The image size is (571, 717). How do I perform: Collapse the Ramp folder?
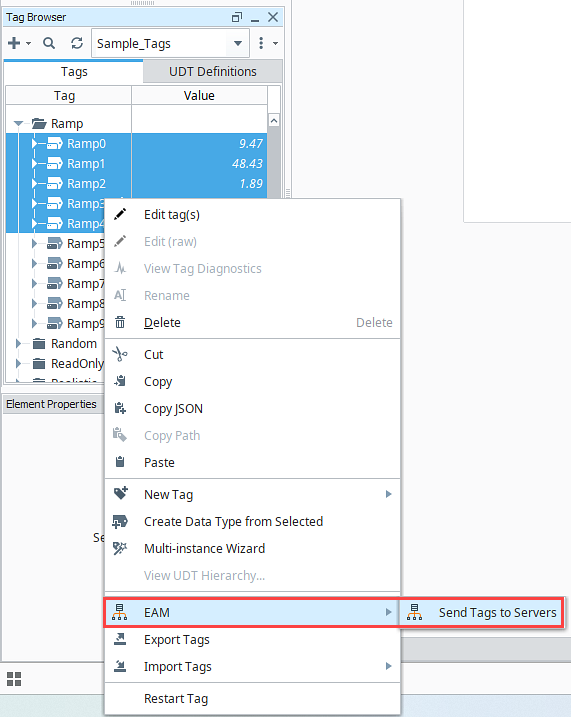click(18, 123)
